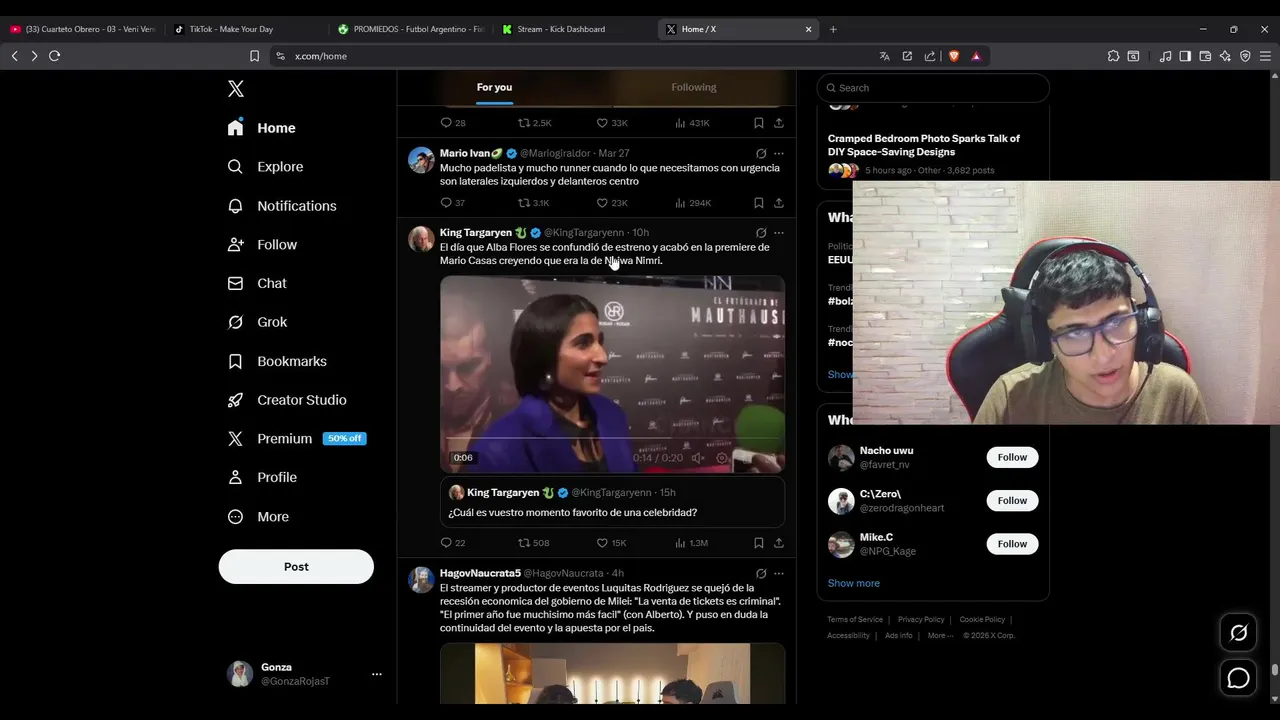Open account options next to Gonza

point(377,674)
